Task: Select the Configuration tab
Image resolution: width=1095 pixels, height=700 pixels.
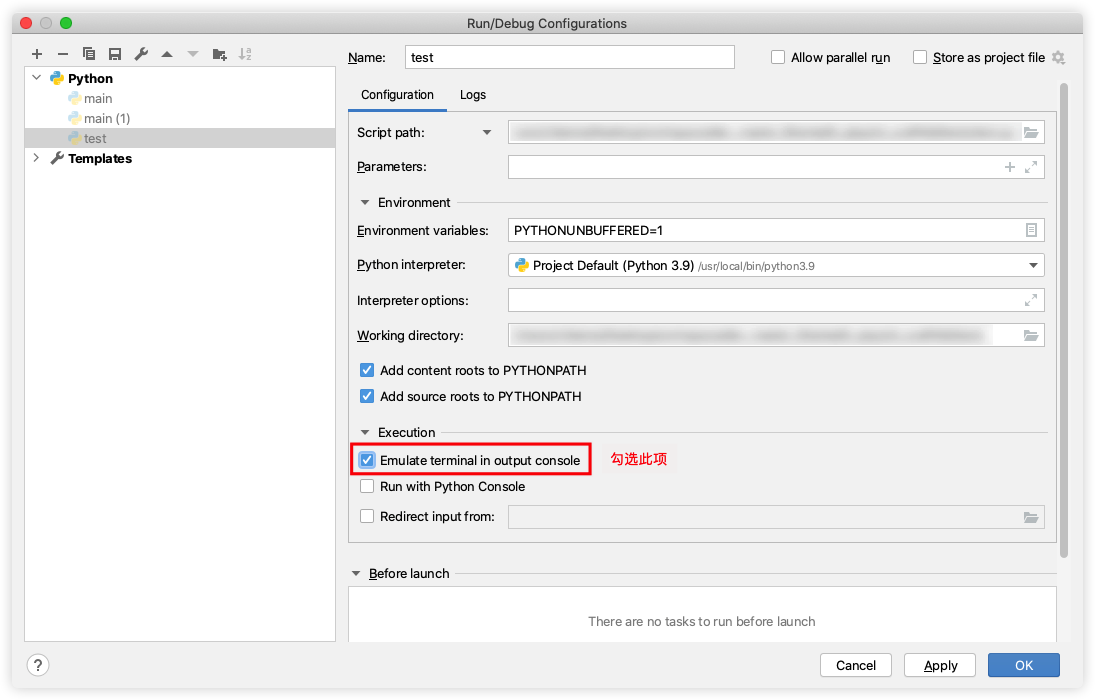Action: click(x=397, y=95)
